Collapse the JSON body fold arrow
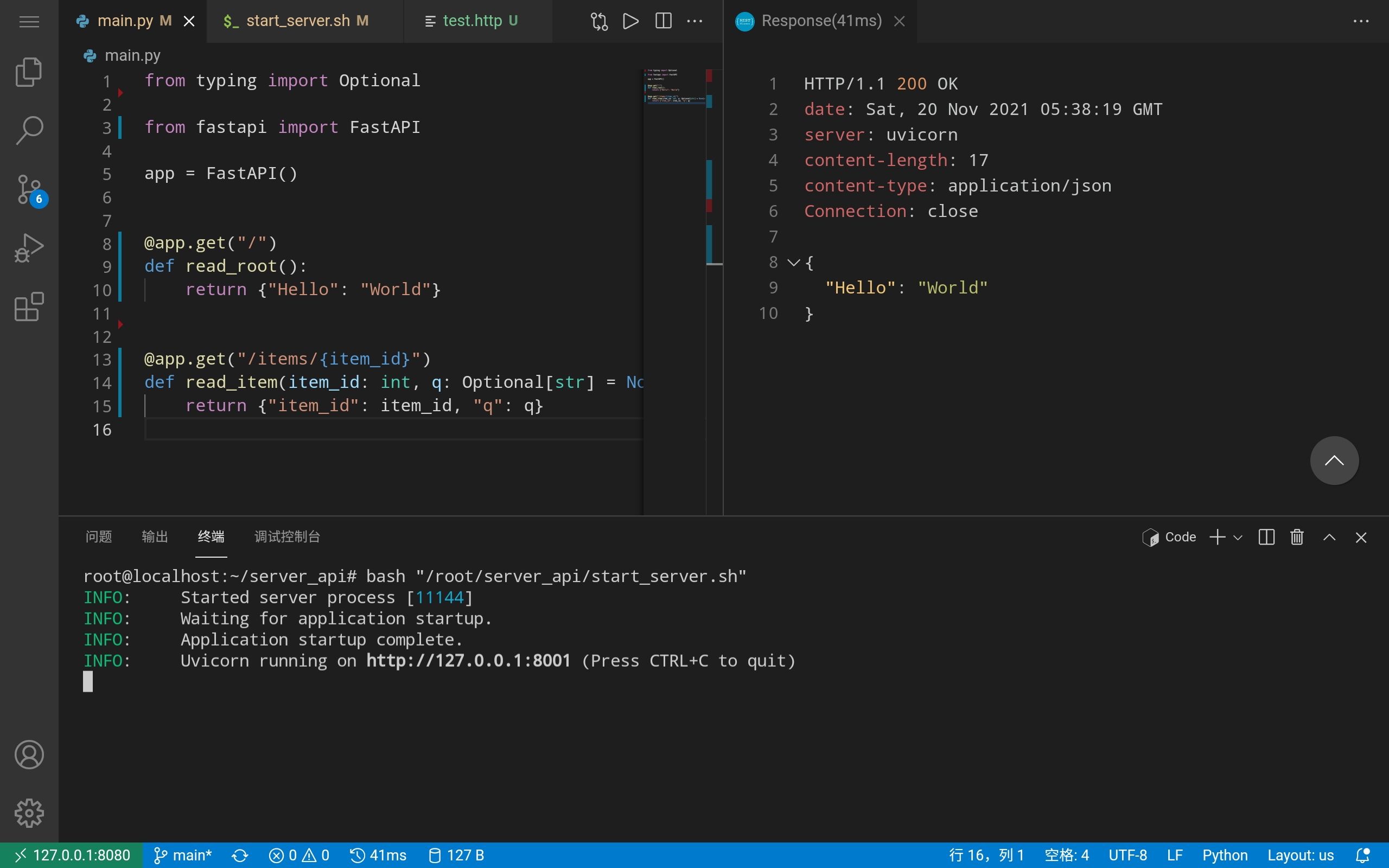The width and height of the screenshot is (1389, 868). tap(793, 263)
